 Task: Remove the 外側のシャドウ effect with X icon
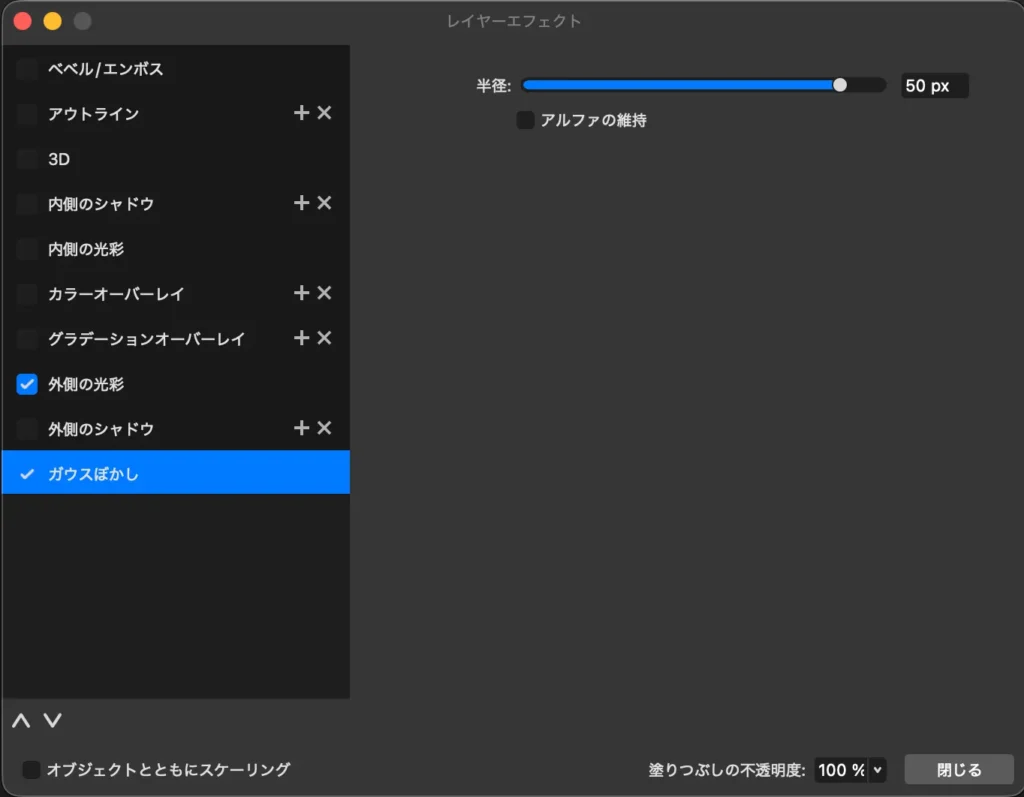(x=324, y=428)
